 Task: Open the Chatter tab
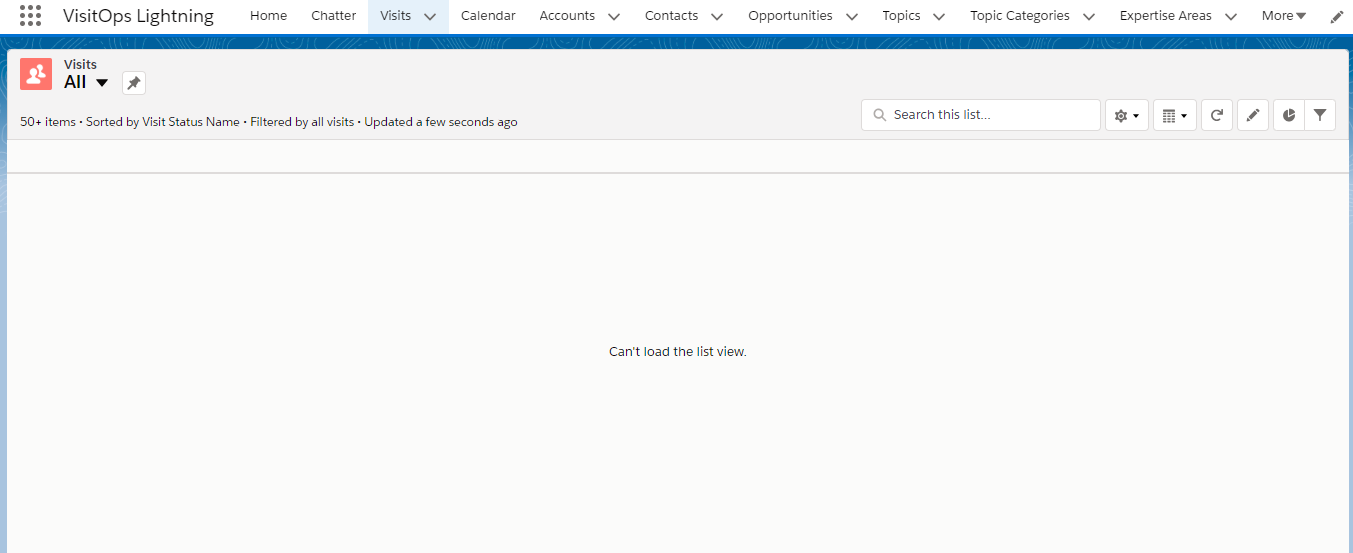[334, 16]
